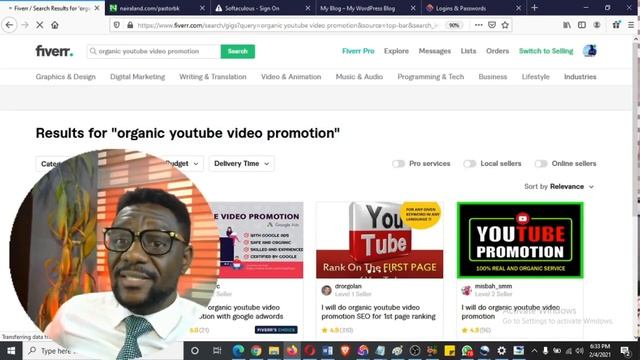The image size is (640, 360).
Task: Open File Explorer from taskbar
Action: (274, 351)
